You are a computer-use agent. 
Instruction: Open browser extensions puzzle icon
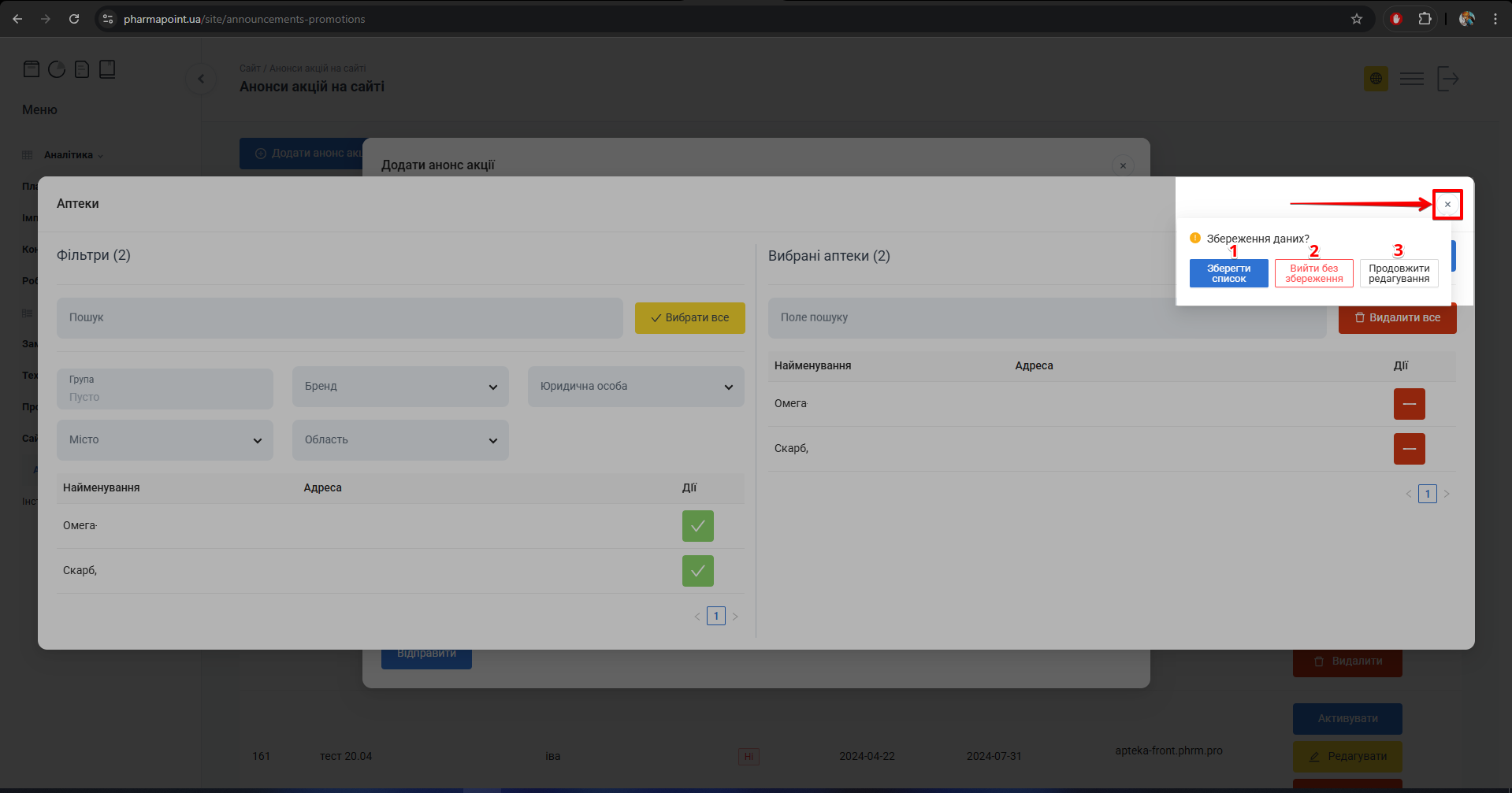[x=1425, y=19]
